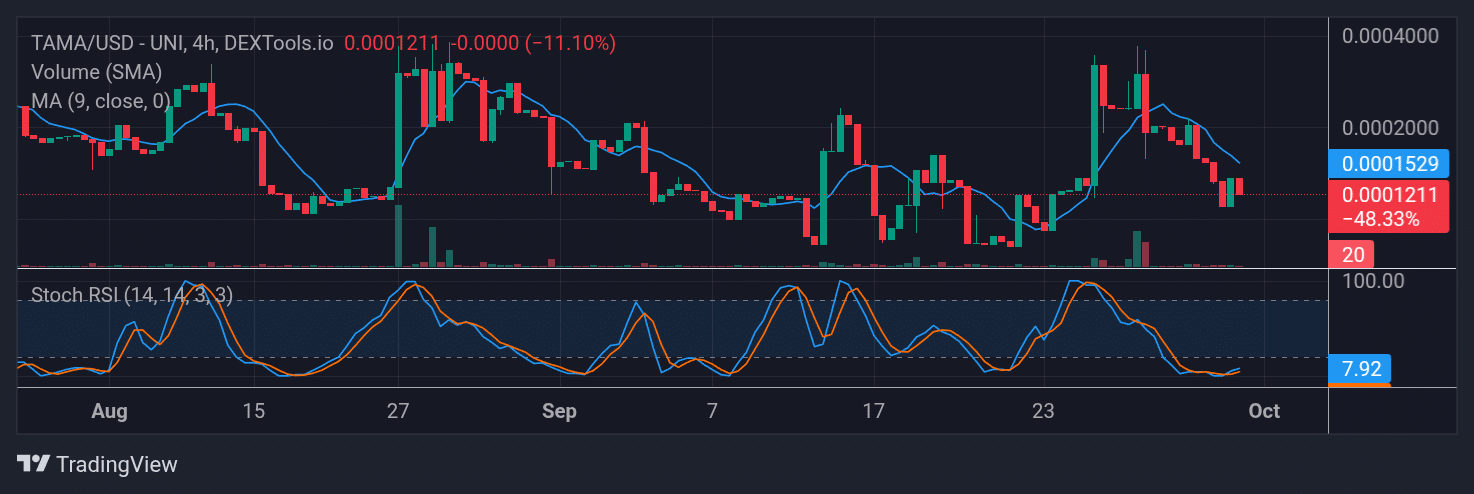This screenshot has width=1474, height=494.
Task: Click the TradingView logo icon
Action: [34, 464]
